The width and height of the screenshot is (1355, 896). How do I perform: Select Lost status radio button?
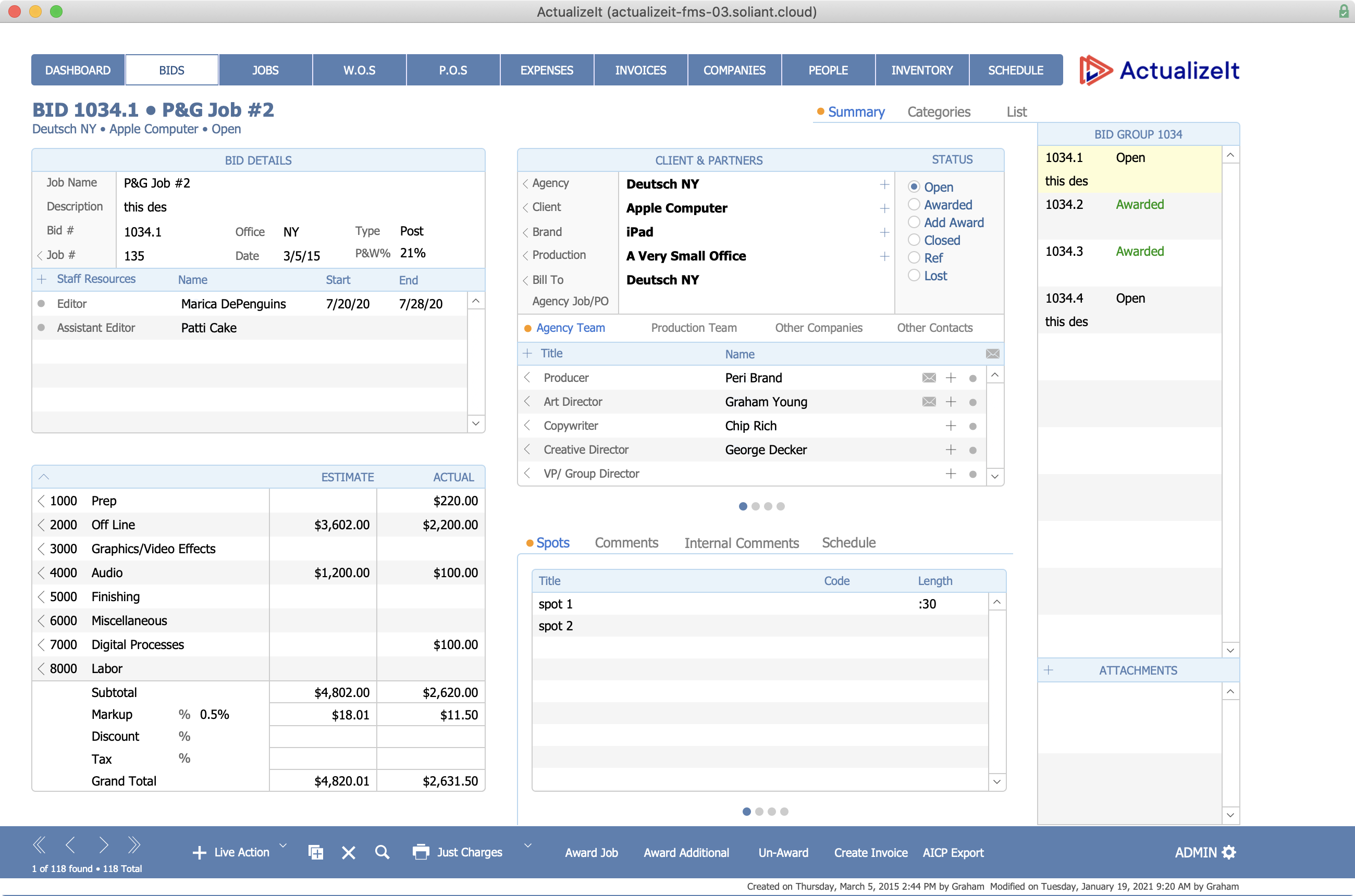pos(914,276)
